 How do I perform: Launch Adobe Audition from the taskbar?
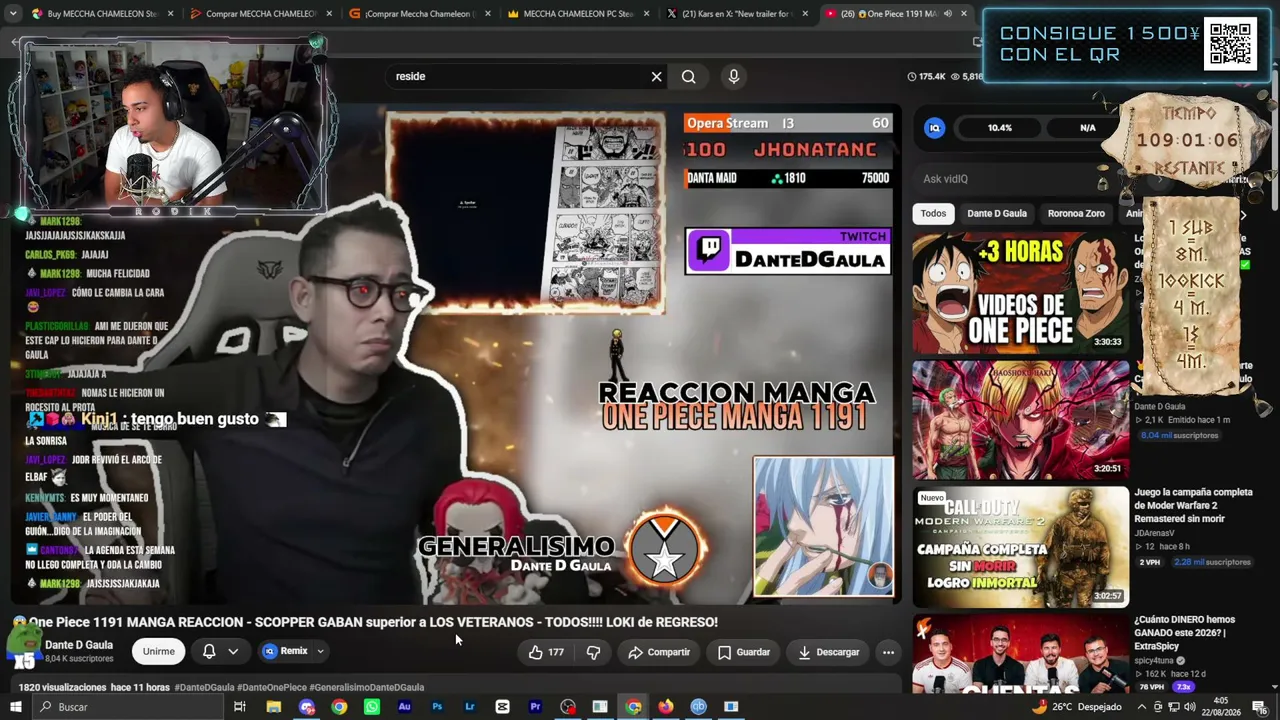point(404,707)
